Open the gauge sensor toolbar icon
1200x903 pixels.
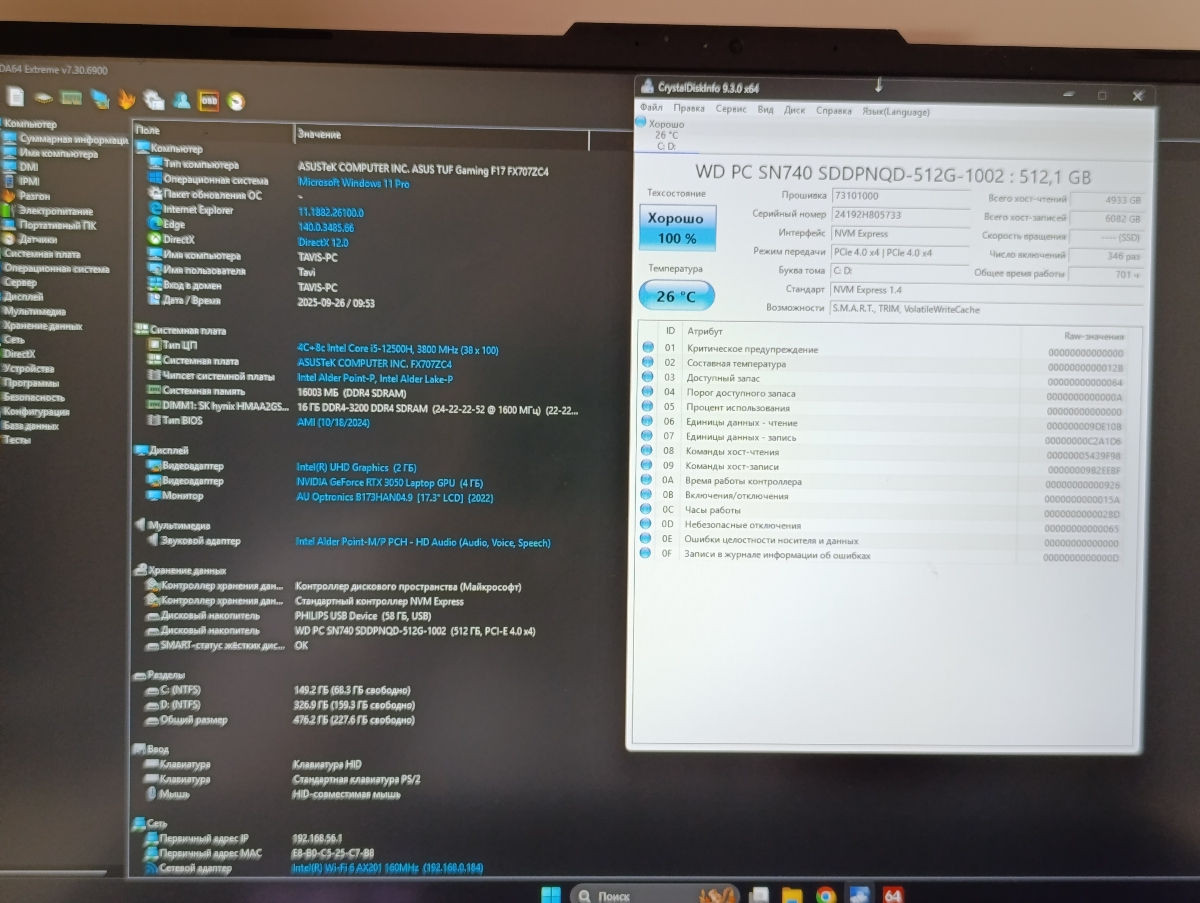click(236, 101)
